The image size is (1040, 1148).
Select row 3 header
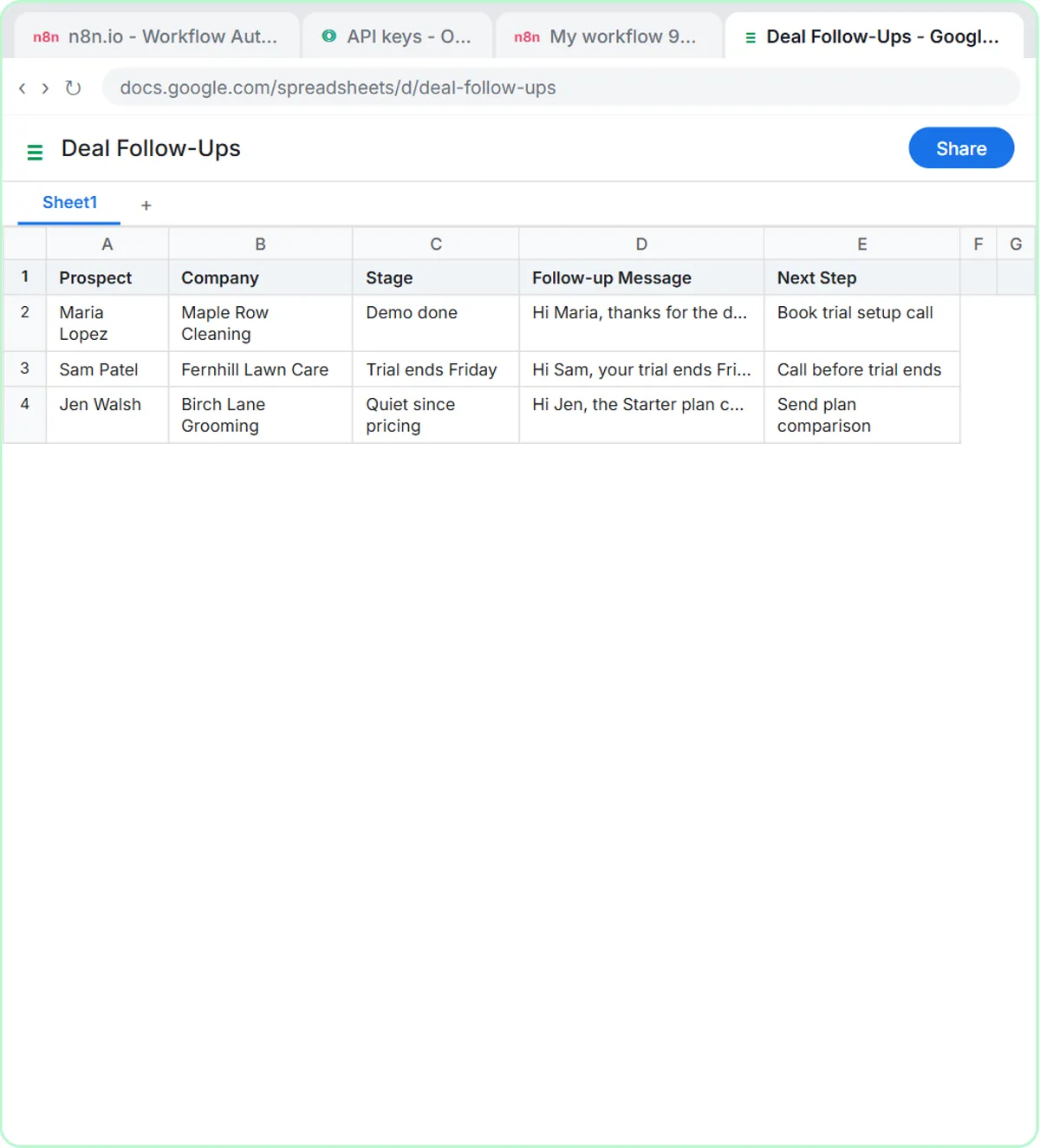tap(24, 369)
